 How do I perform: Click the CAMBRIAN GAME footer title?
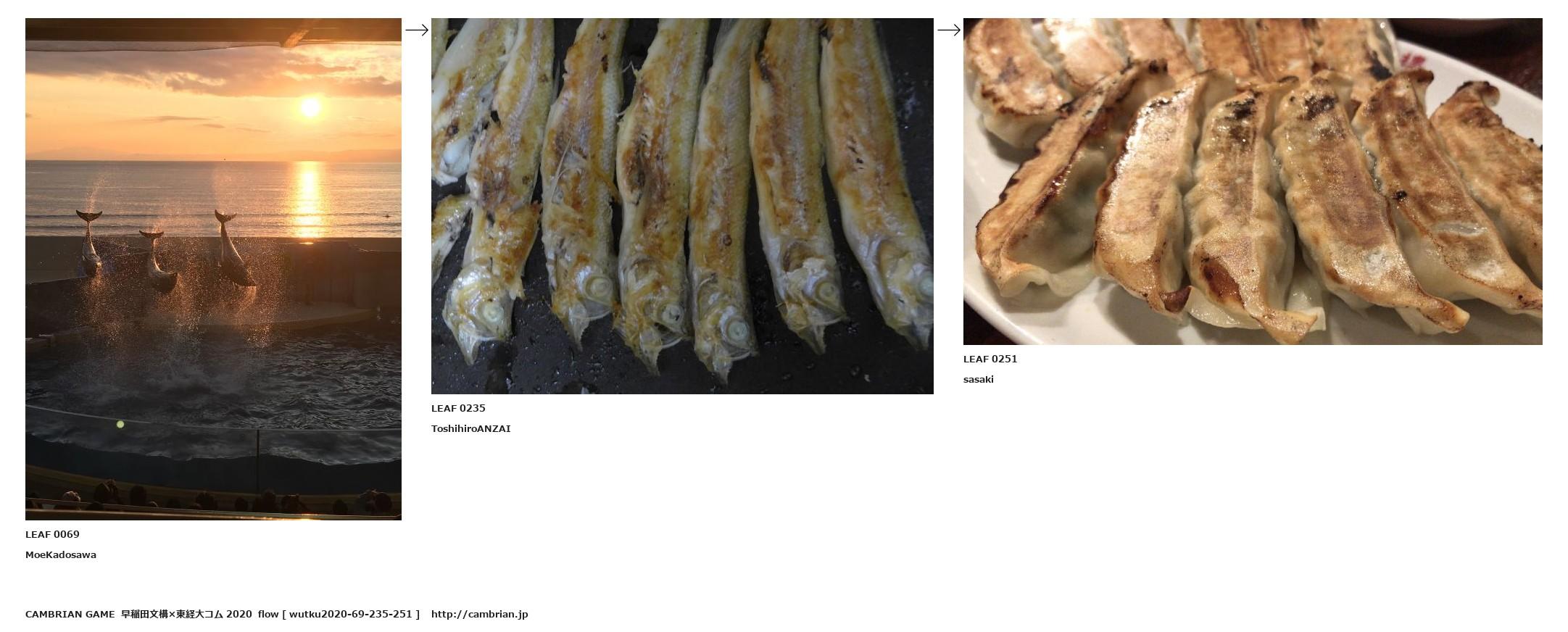70,614
